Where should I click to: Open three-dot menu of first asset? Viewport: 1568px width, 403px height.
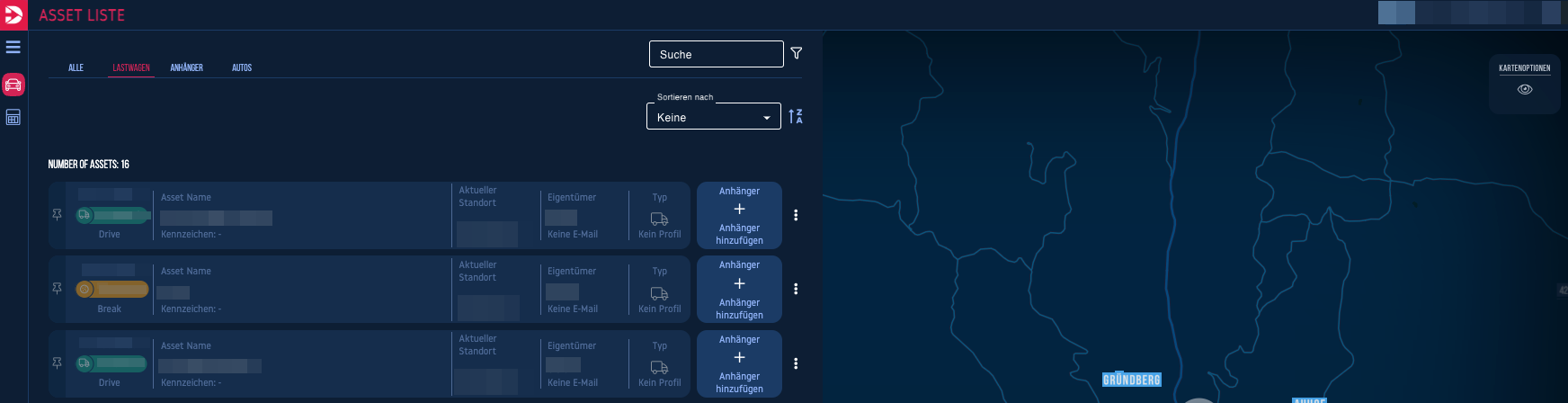(796, 215)
